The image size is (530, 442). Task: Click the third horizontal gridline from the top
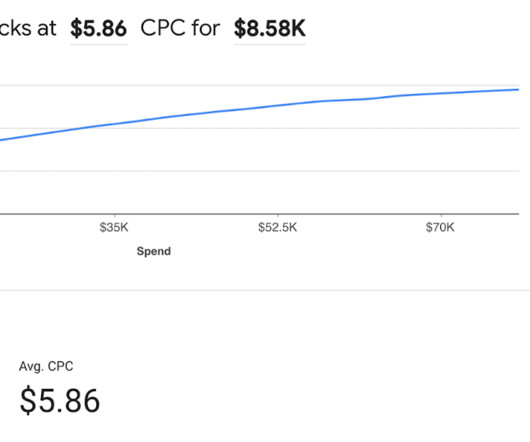click(259, 171)
